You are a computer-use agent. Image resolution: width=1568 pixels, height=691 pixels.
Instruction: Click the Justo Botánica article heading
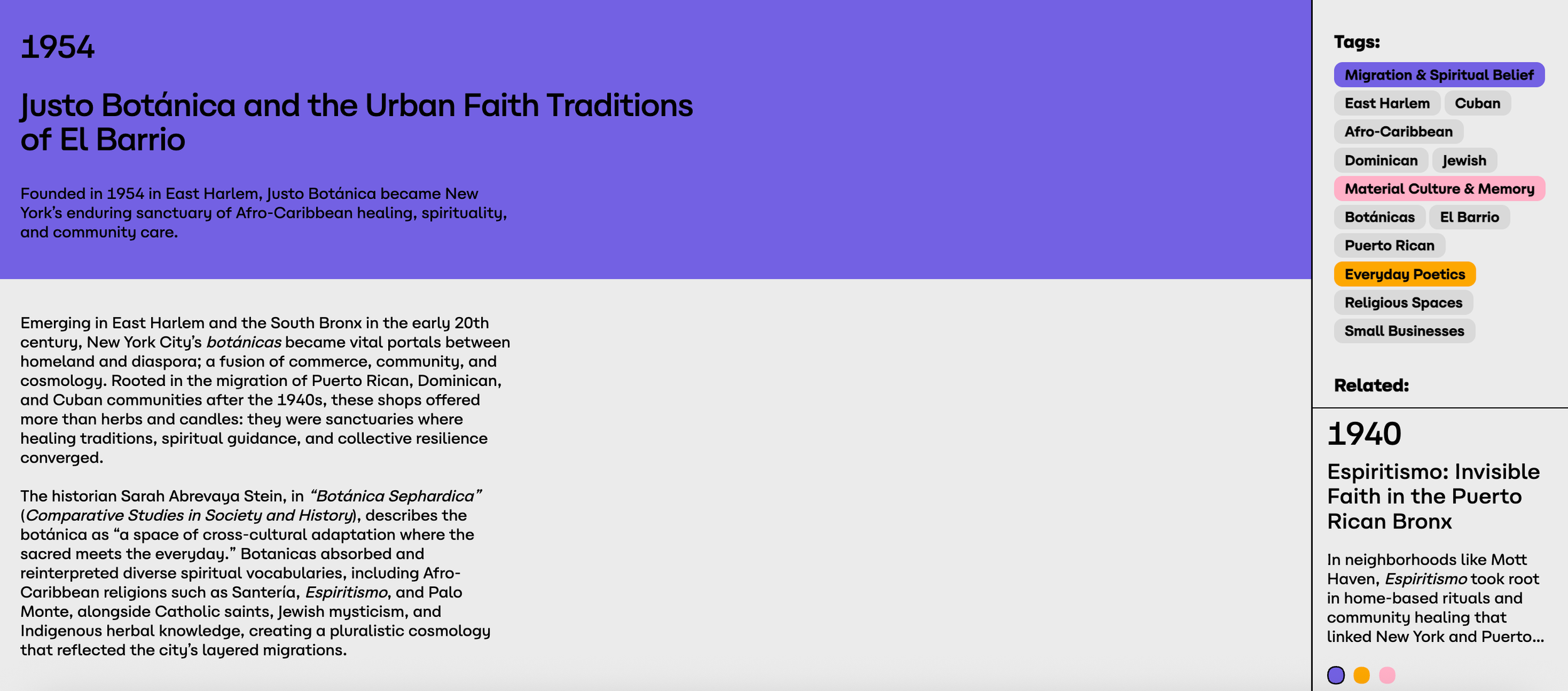pyautogui.click(x=357, y=122)
